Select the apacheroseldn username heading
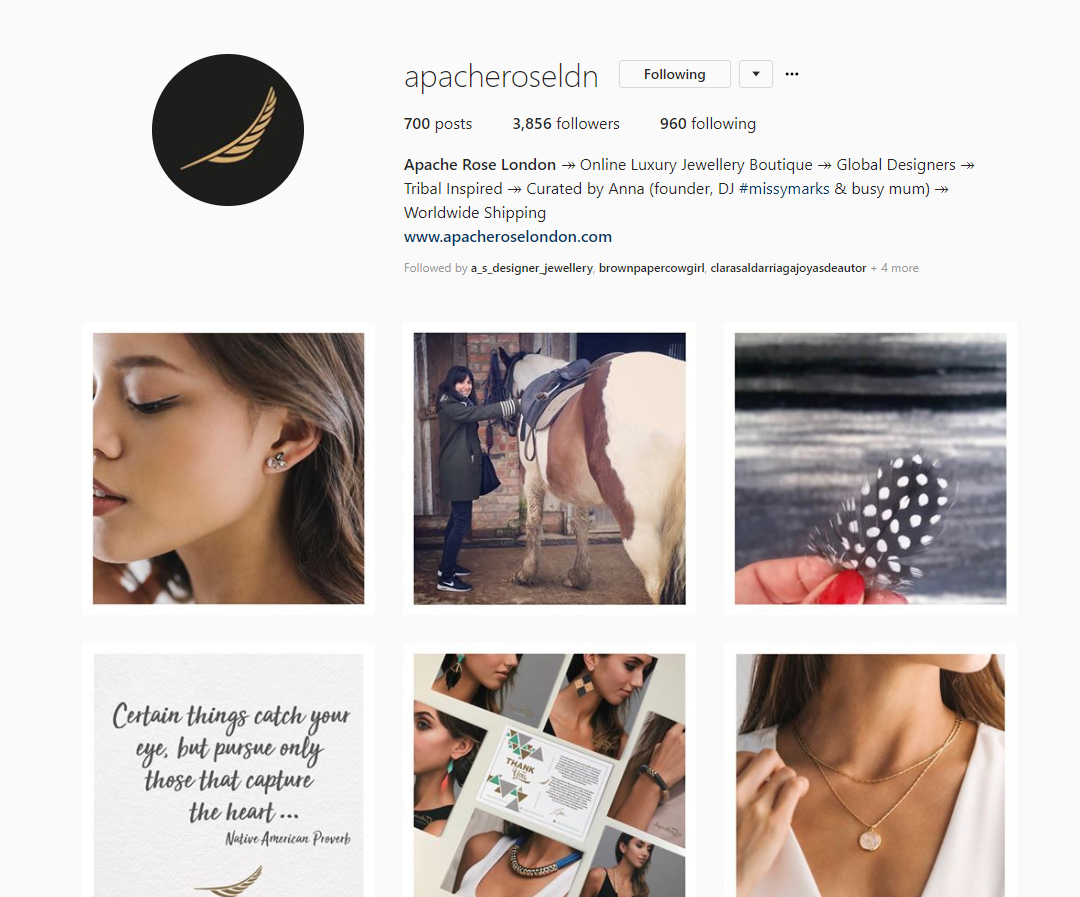 501,76
